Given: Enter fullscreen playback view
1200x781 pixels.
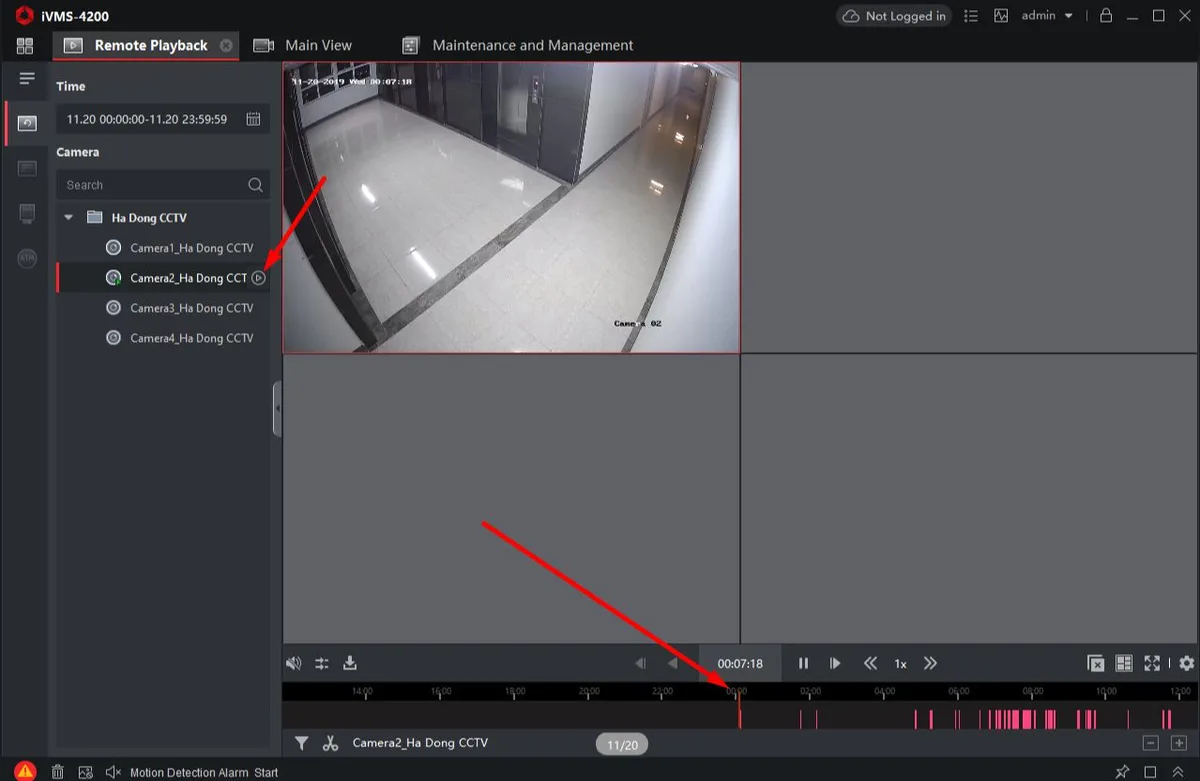Looking at the screenshot, I should pyautogui.click(x=1152, y=663).
